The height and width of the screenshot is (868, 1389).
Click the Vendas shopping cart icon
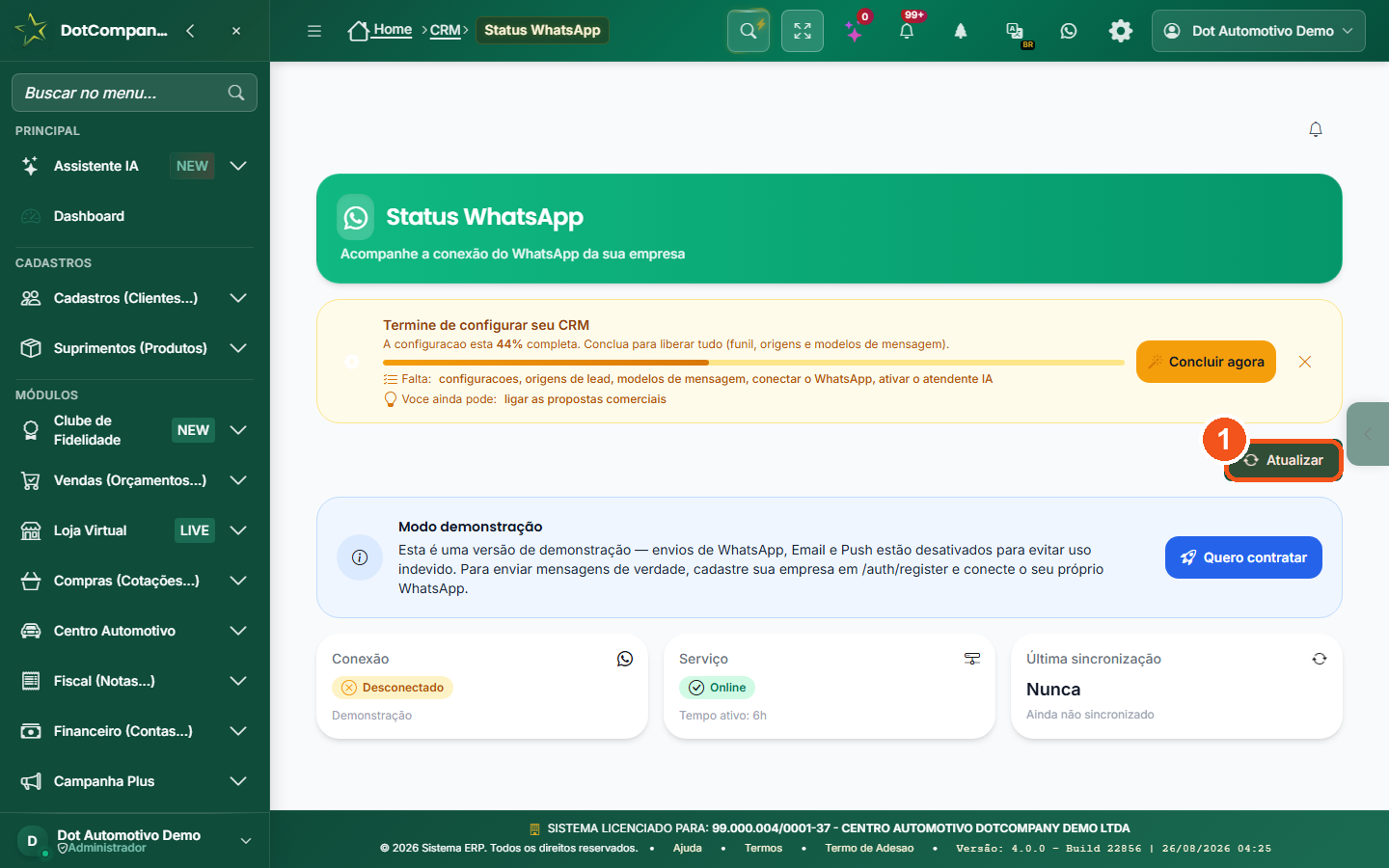pyautogui.click(x=31, y=480)
